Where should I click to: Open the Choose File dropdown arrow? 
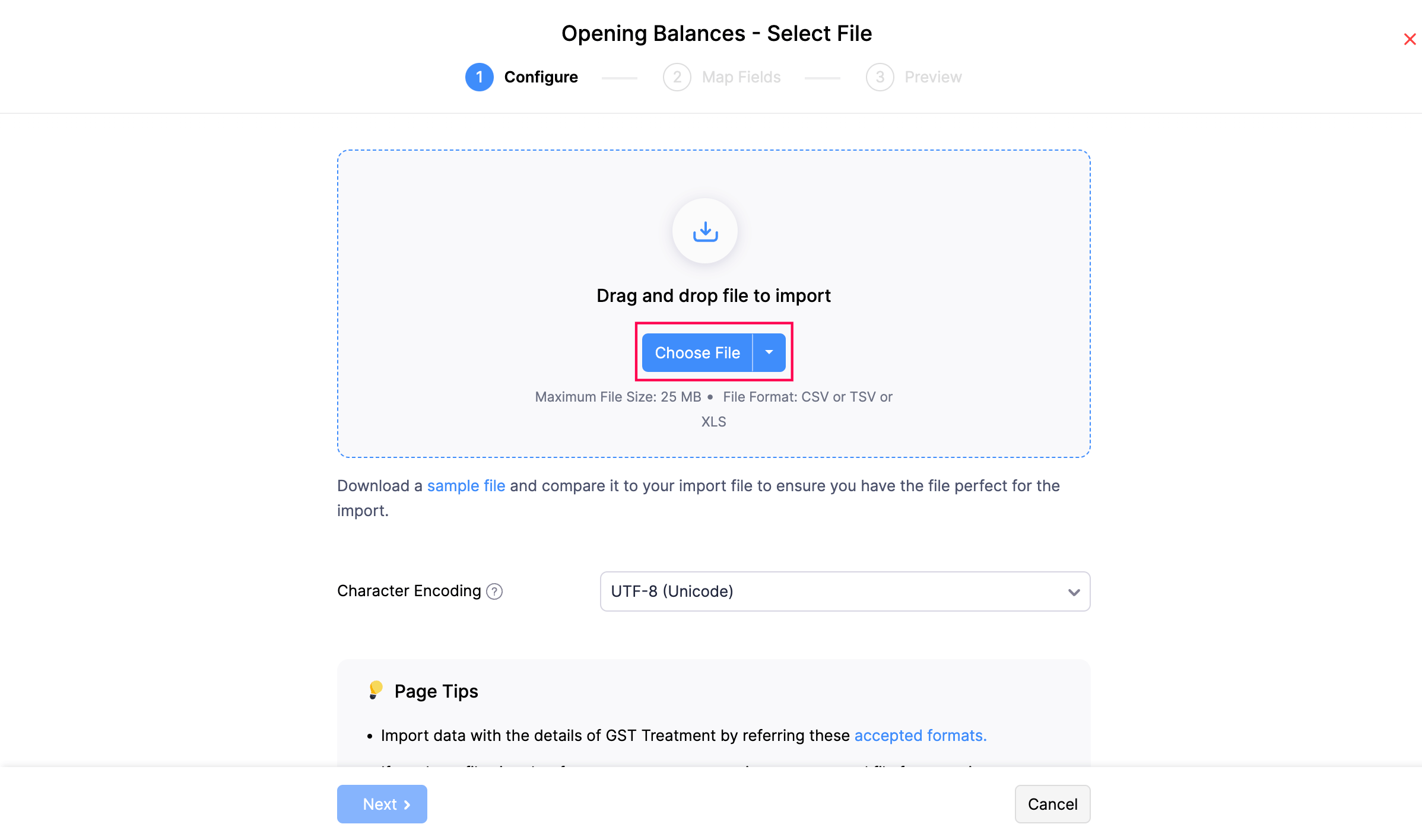click(769, 352)
